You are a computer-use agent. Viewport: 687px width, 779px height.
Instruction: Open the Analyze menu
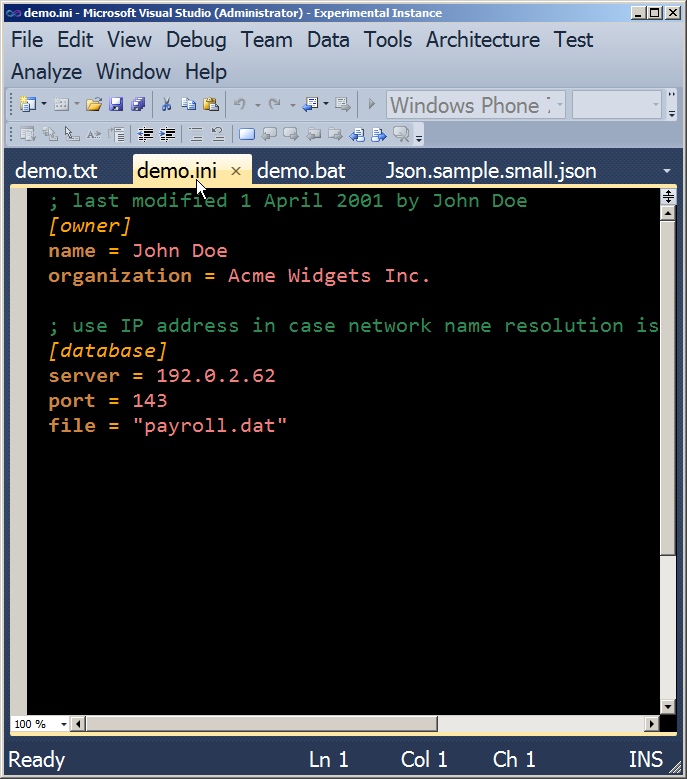[x=46, y=72]
